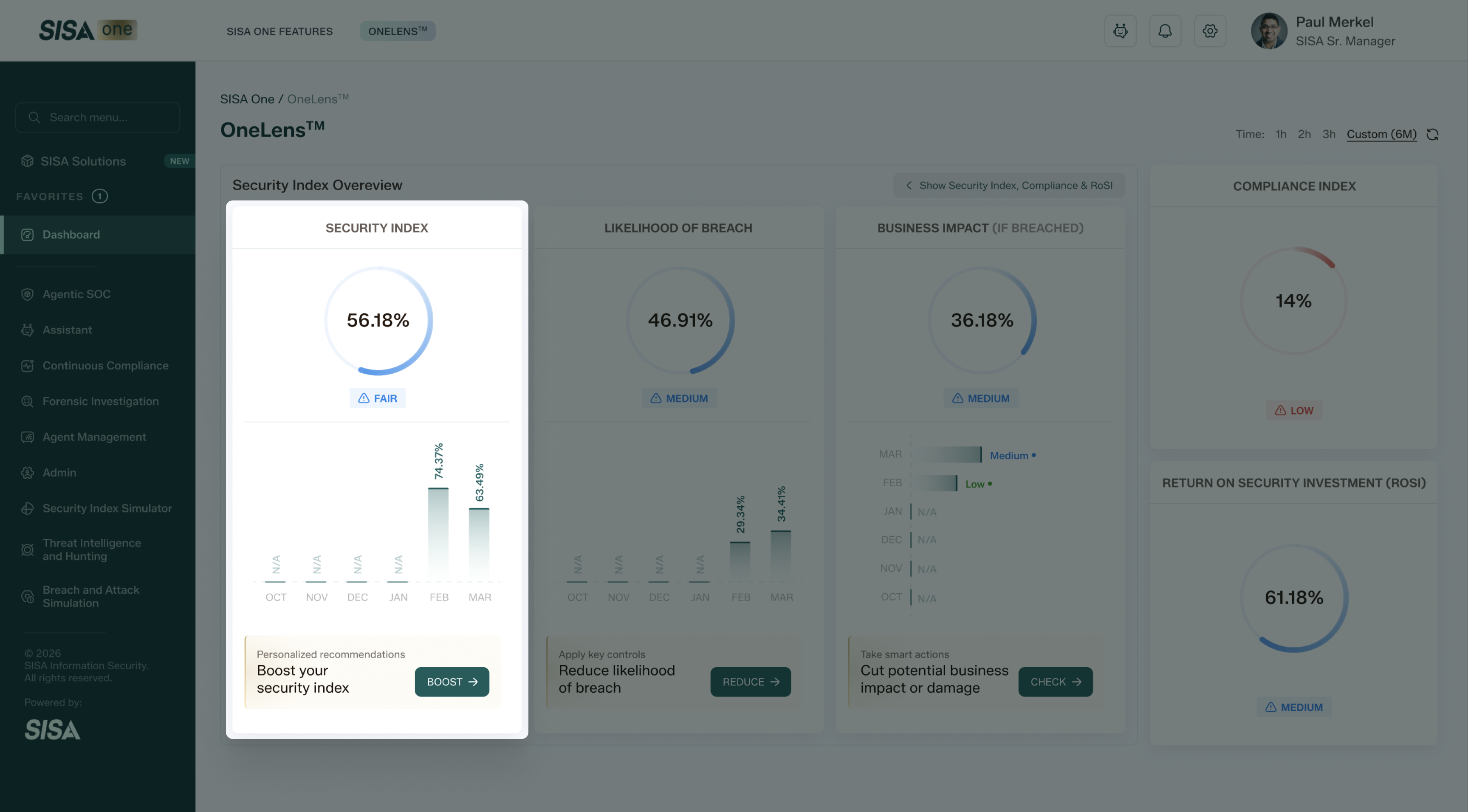
Task: Click the REDUCE button
Action: pyautogui.click(x=750, y=682)
